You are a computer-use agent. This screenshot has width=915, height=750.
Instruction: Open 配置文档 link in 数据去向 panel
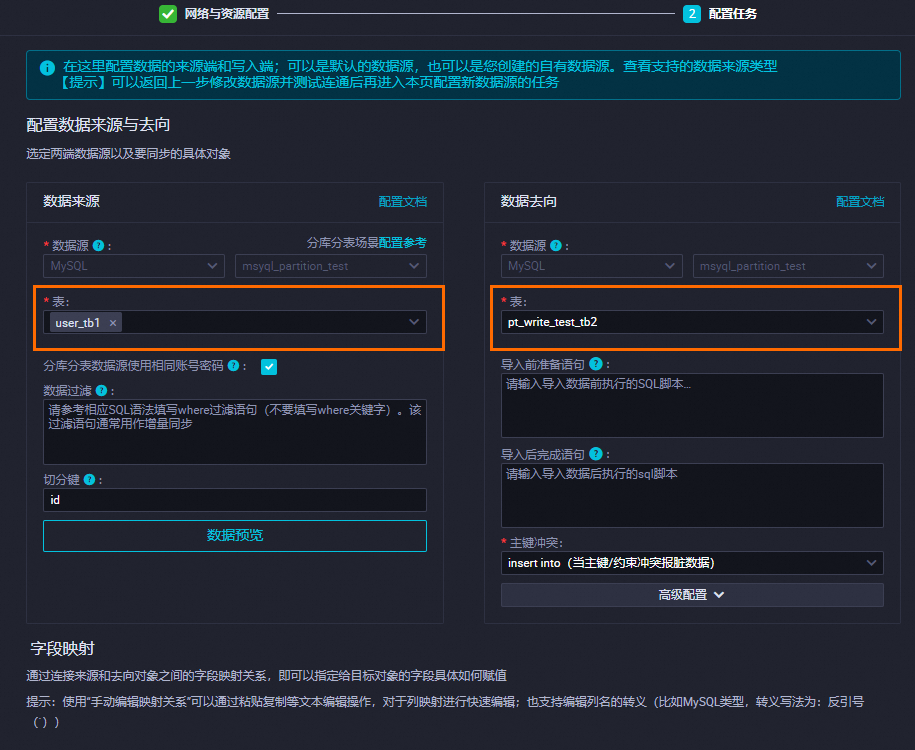click(860, 201)
